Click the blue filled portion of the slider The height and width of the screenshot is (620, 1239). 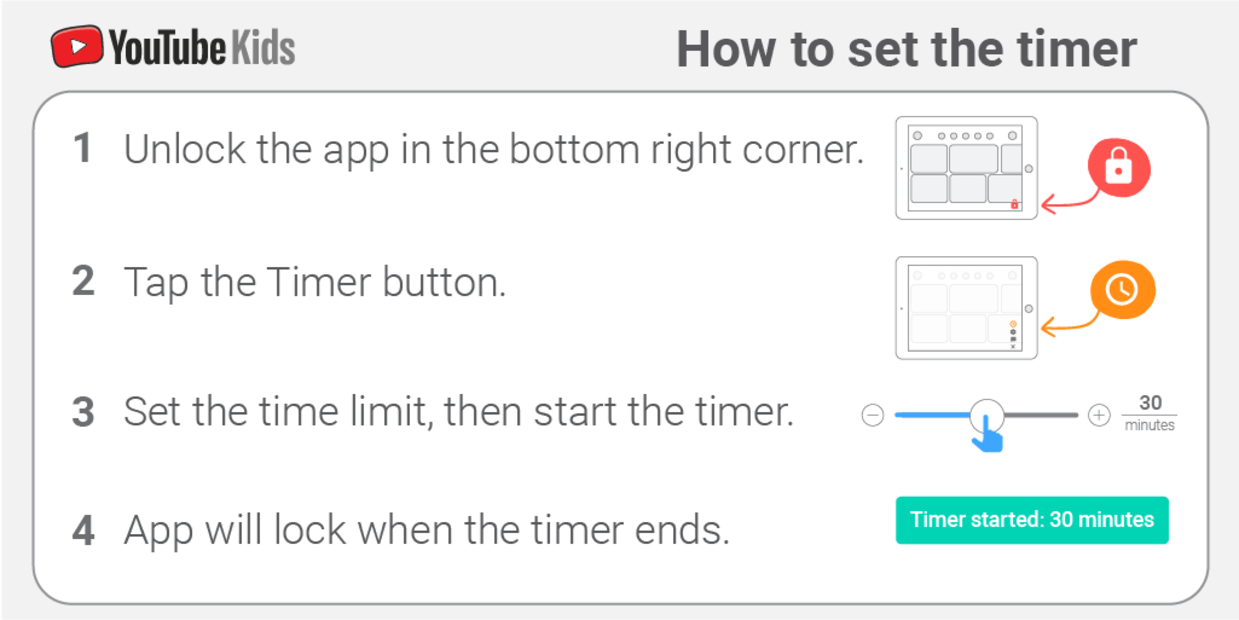(933, 414)
